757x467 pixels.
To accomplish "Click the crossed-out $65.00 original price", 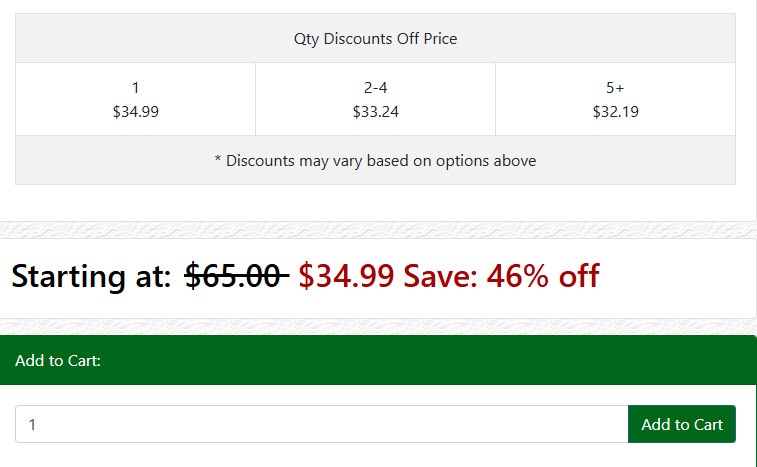I will coord(237,276).
